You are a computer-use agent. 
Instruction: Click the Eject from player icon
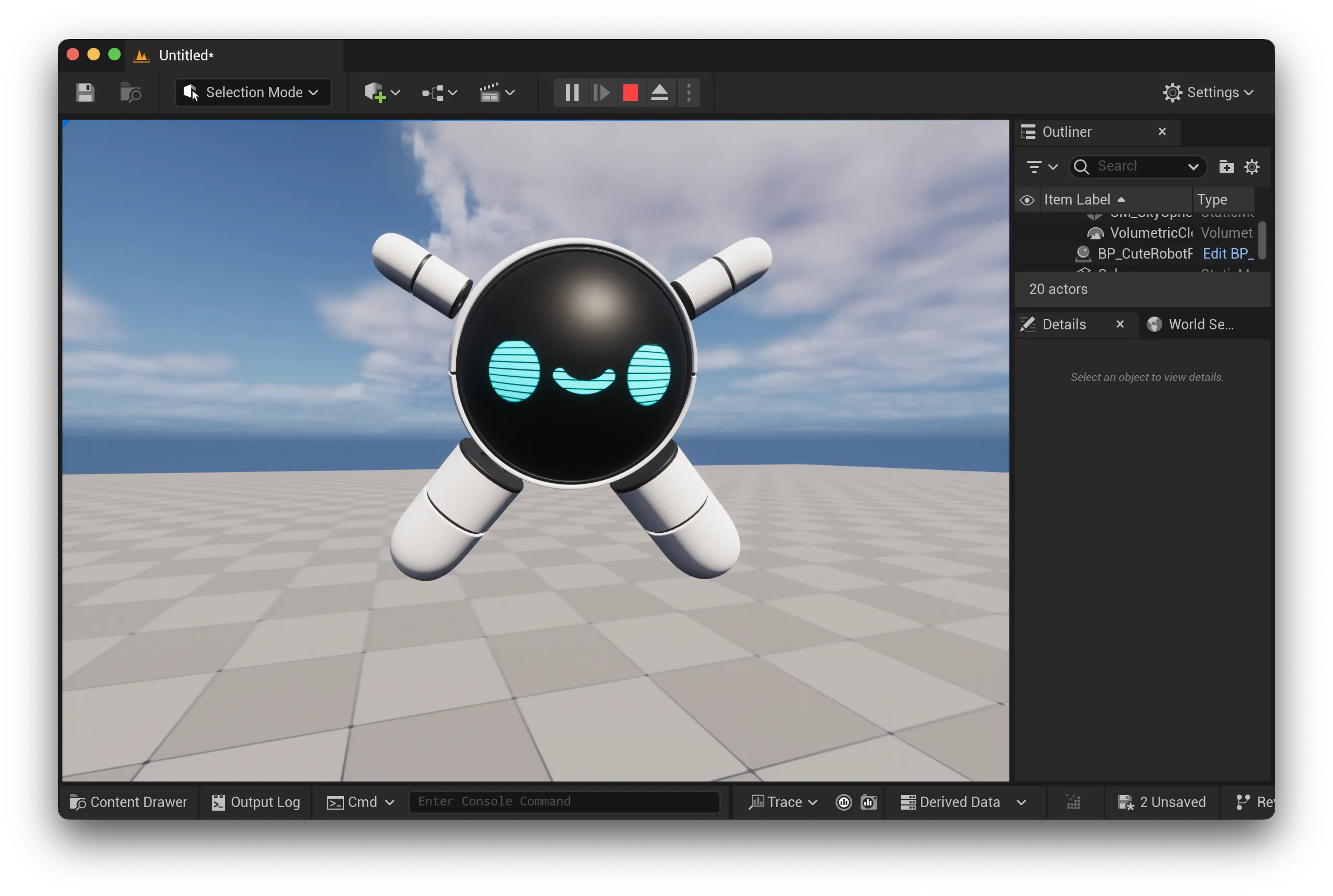click(x=659, y=93)
